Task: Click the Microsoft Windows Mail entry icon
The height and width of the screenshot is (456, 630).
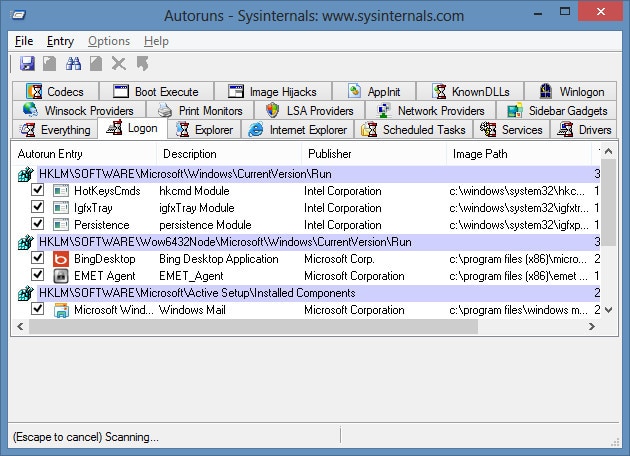Action: click(x=61, y=310)
